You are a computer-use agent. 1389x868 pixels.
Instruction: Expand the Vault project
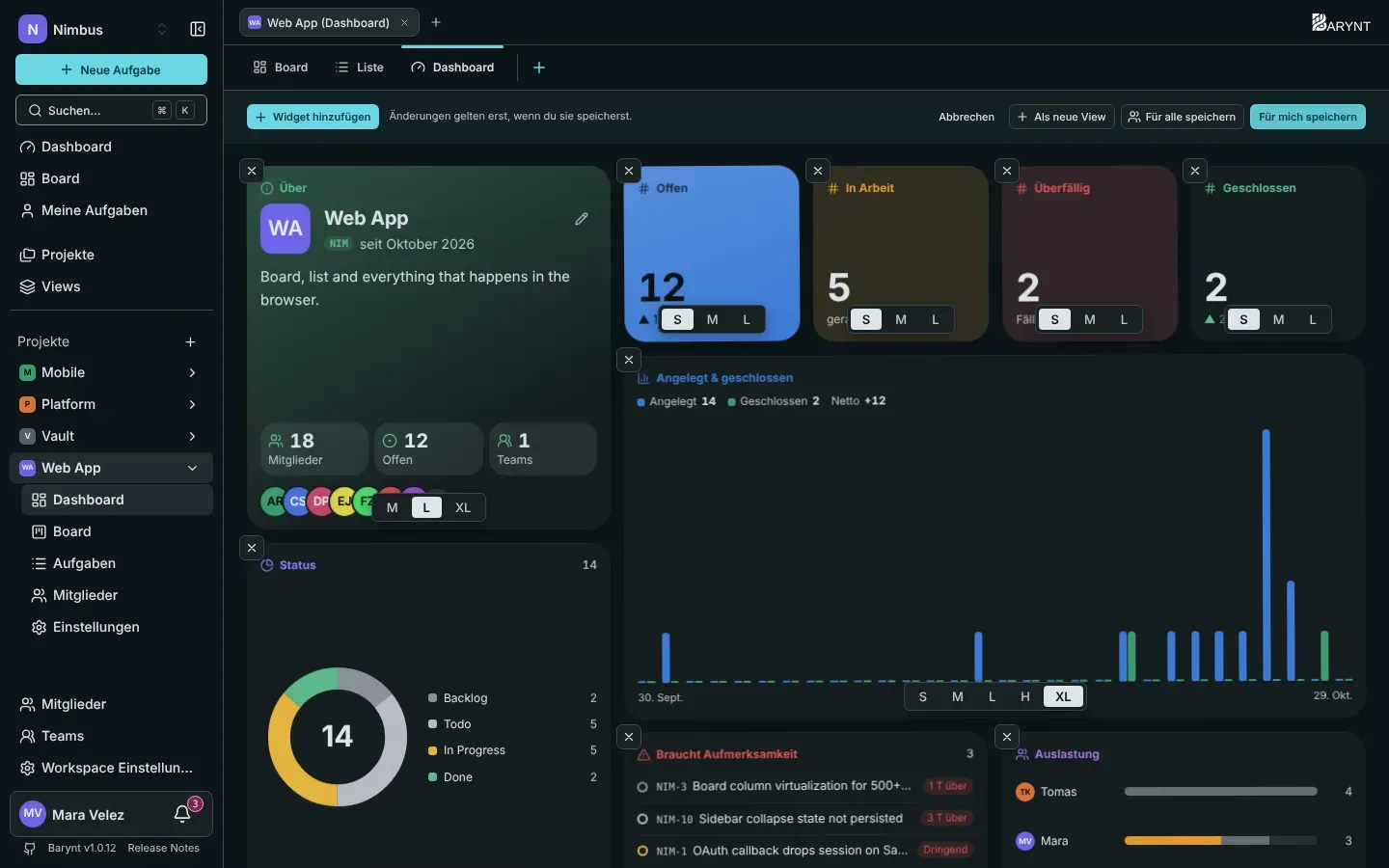pyautogui.click(x=192, y=436)
